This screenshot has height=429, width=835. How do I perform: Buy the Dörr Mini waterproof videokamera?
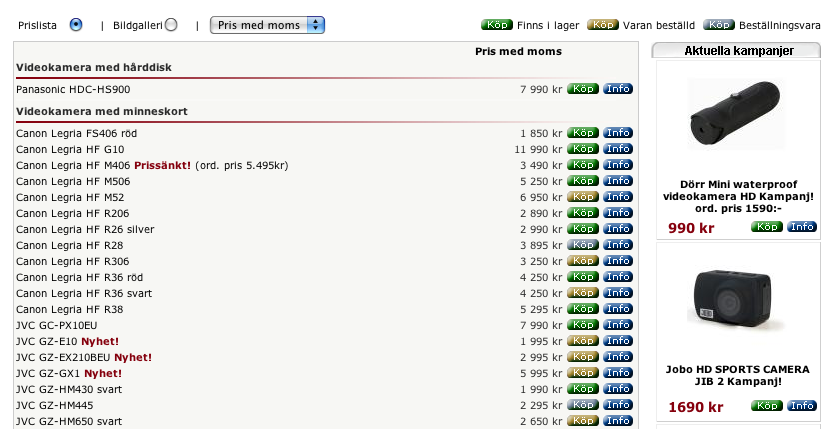tap(767, 227)
